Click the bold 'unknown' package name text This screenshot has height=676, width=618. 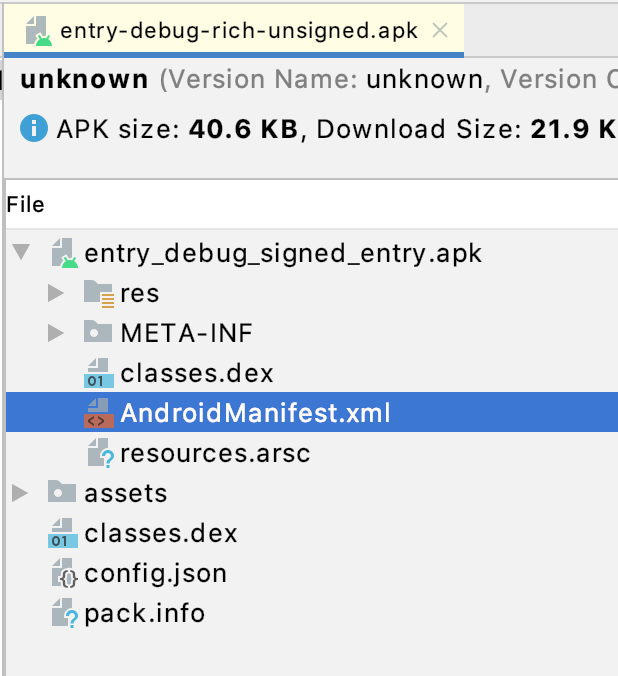pos(85,79)
